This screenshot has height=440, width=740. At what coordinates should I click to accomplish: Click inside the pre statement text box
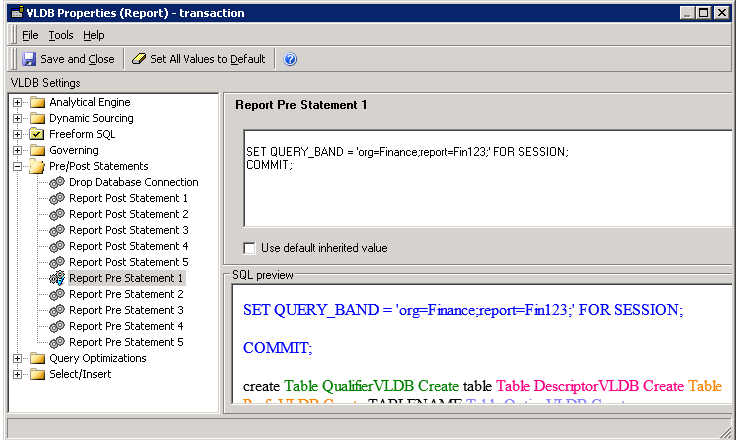488,178
